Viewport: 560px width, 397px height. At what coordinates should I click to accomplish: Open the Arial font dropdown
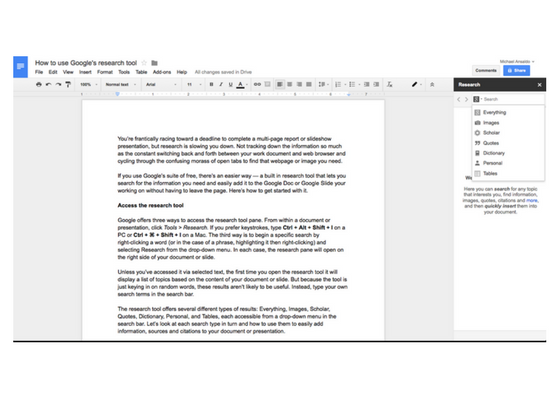coord(161,84)
